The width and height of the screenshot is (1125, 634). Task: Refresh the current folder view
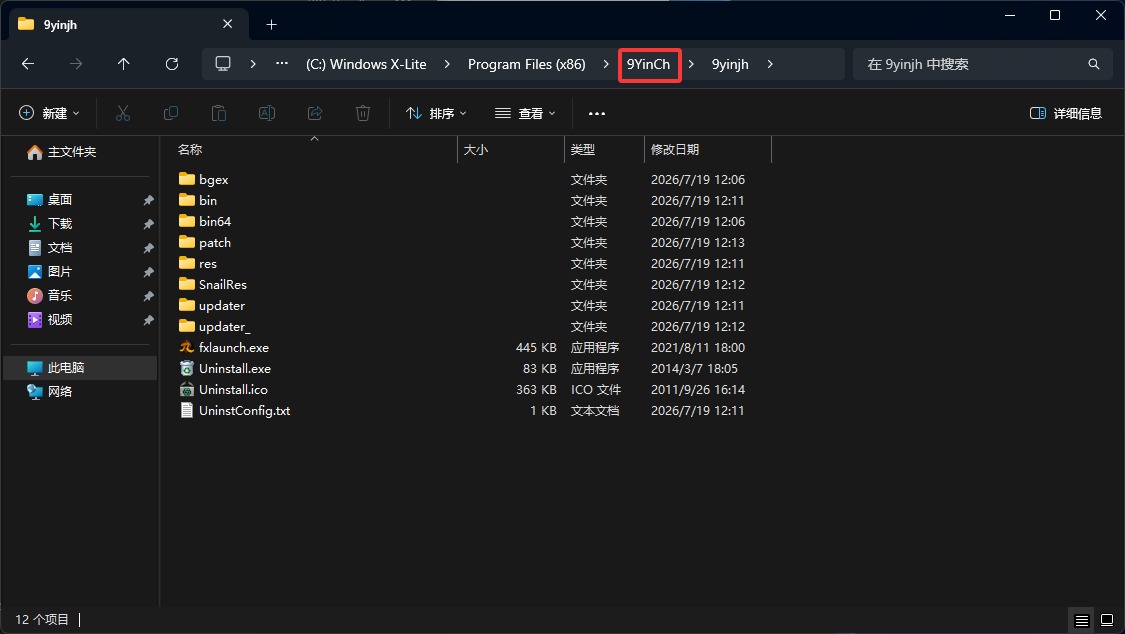click(x=171, y=64)
